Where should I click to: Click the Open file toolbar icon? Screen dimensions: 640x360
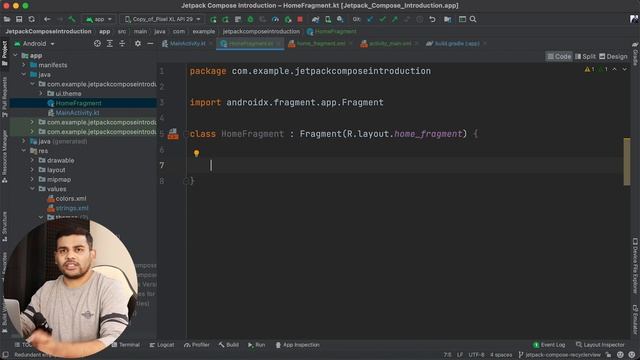(7, 19)
